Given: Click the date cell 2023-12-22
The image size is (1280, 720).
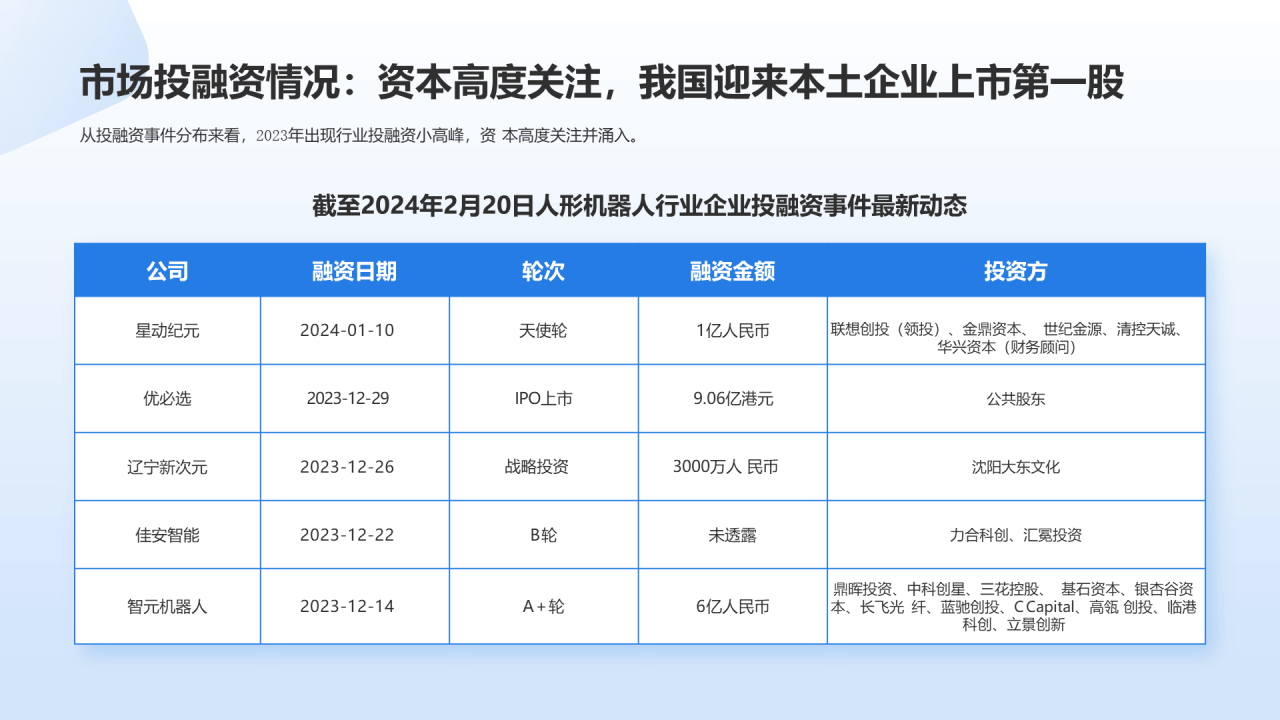Looking at the screenshot, I should 355,534.
